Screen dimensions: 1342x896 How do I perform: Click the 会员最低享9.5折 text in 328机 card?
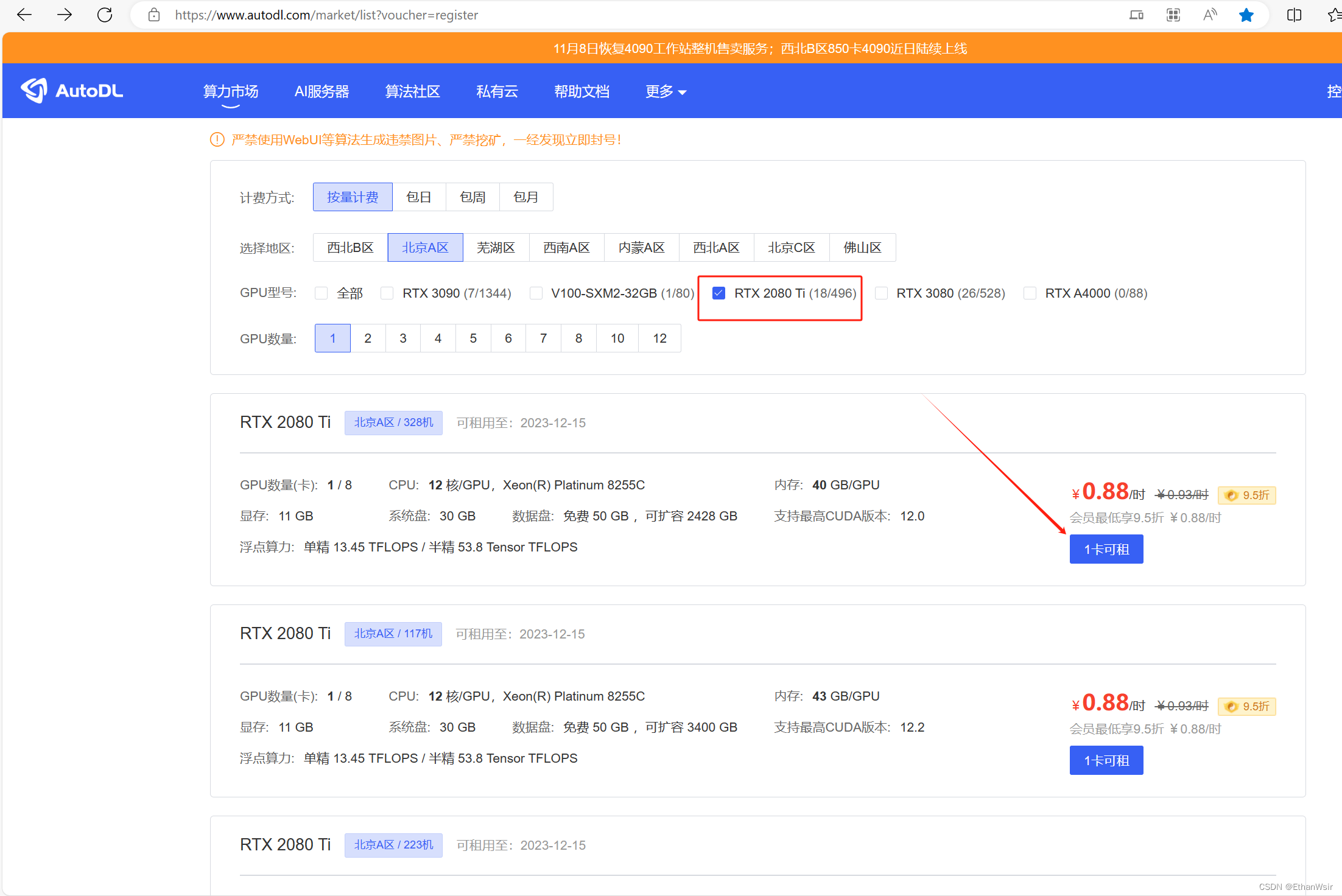[x=1117, y=518]
